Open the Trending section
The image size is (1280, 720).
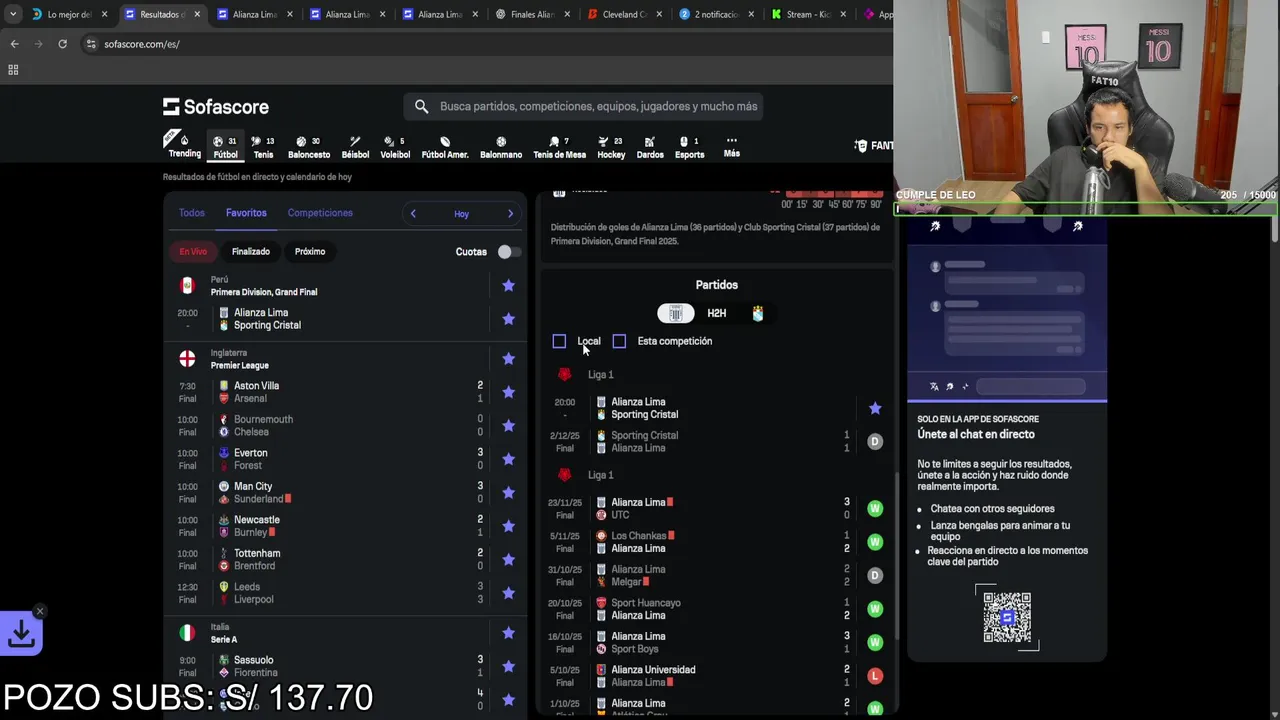click(184, 146)
